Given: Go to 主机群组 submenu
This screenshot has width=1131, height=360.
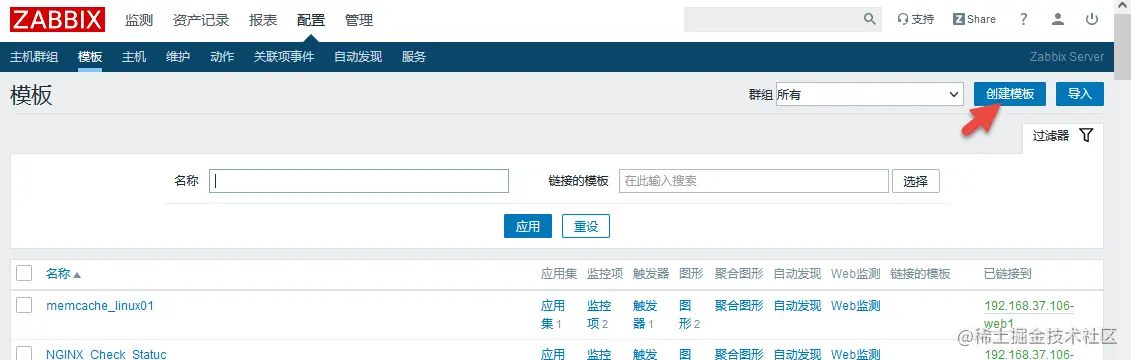Looking at the screenshot, I should coord(34,57).
